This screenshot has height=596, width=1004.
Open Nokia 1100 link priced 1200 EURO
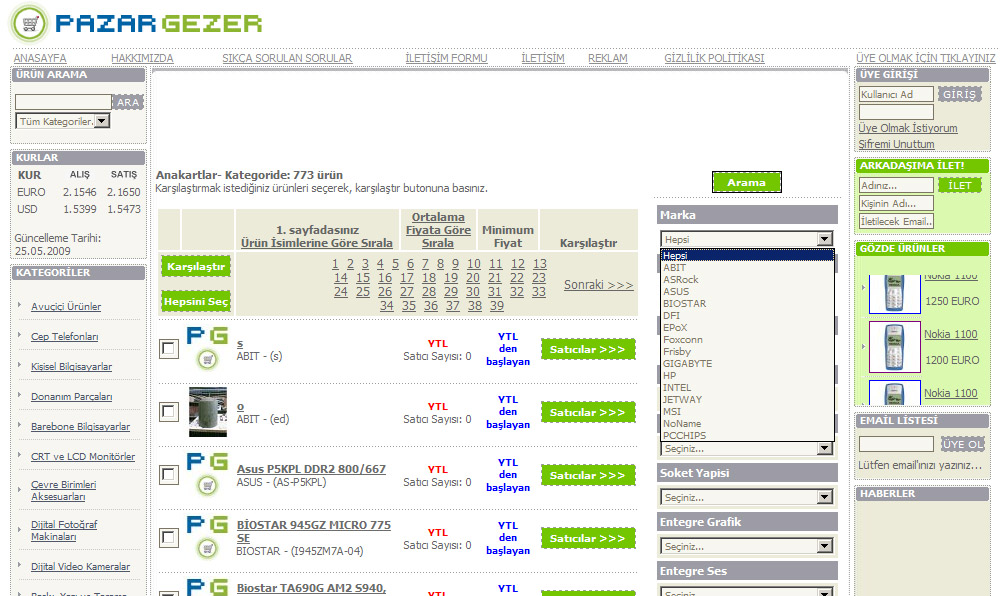[951, 334]
